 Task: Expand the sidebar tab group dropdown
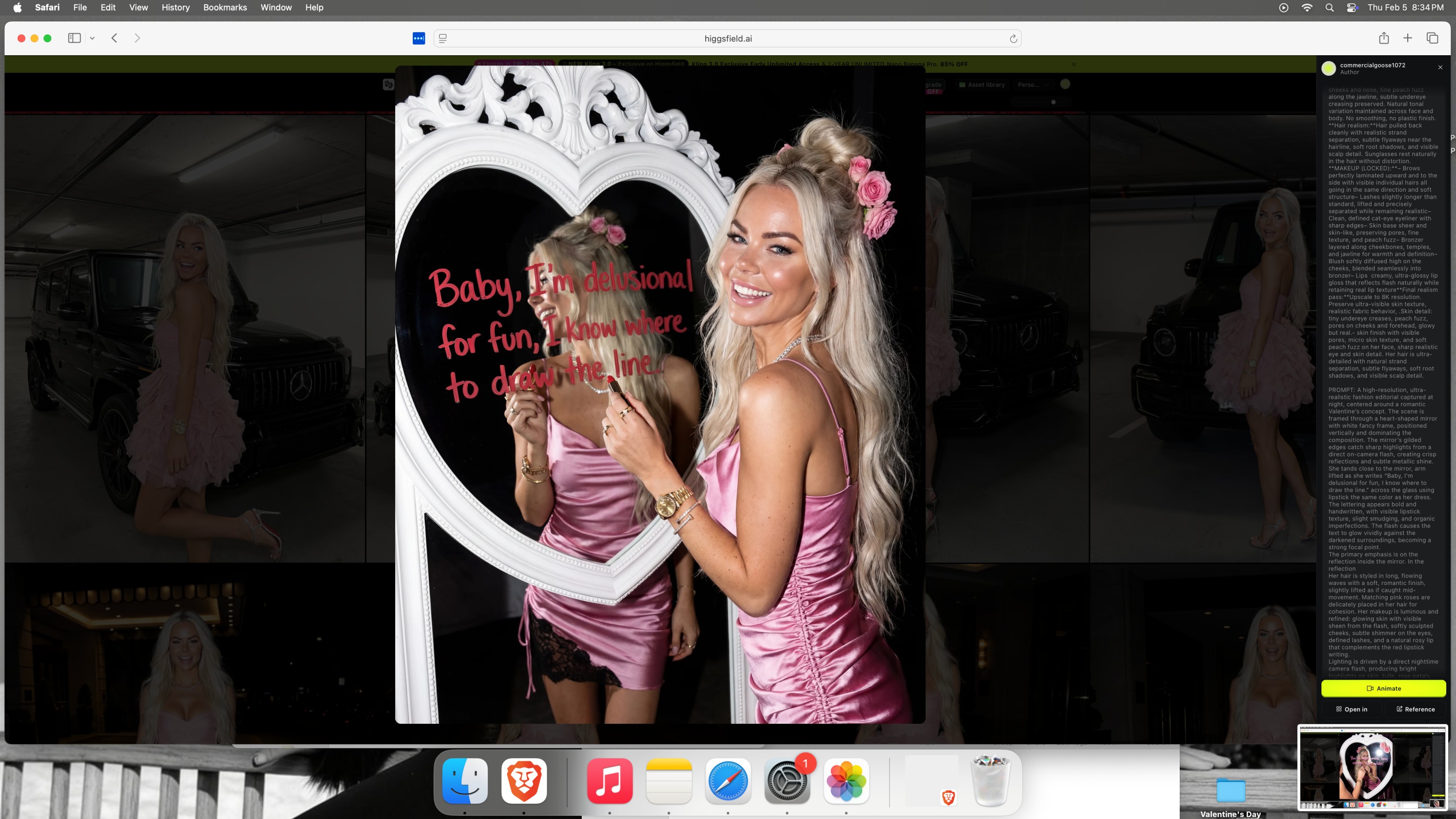92,38
